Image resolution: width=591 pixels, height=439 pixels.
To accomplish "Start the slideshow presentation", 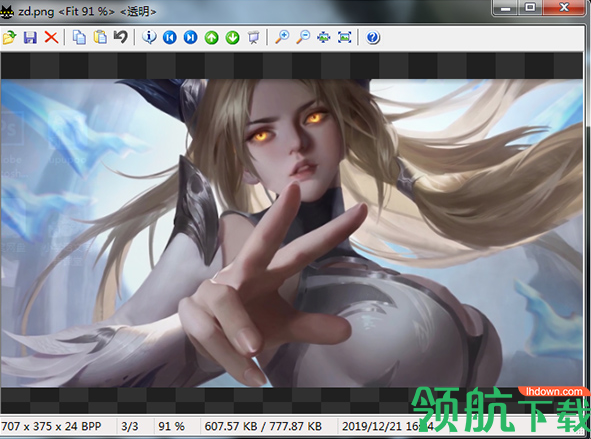I will click(253, 37).
